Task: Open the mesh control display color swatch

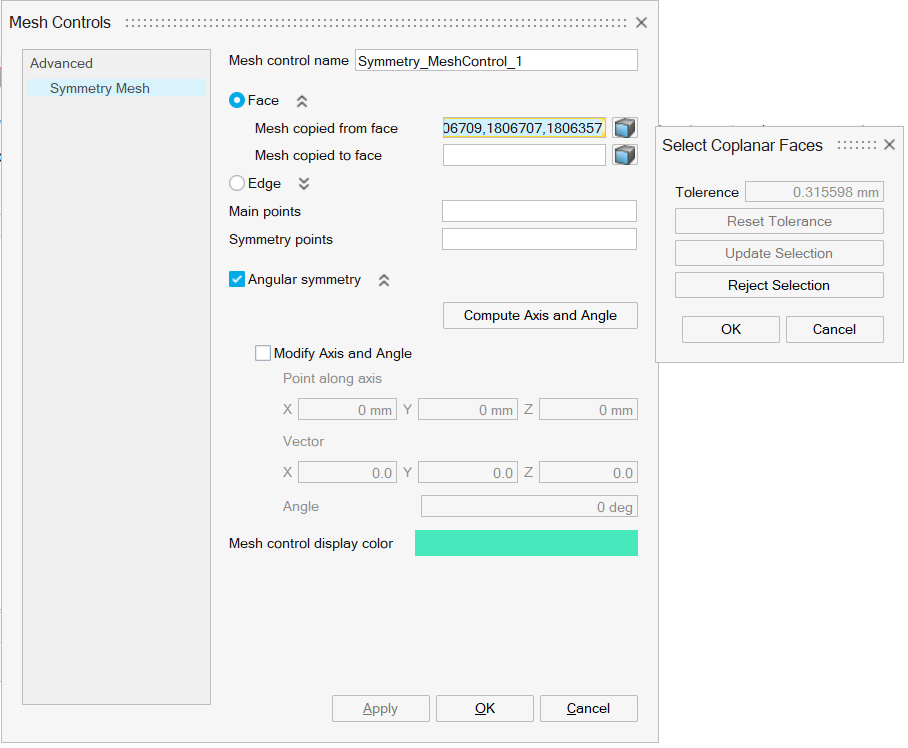Action: pos(526,543)
